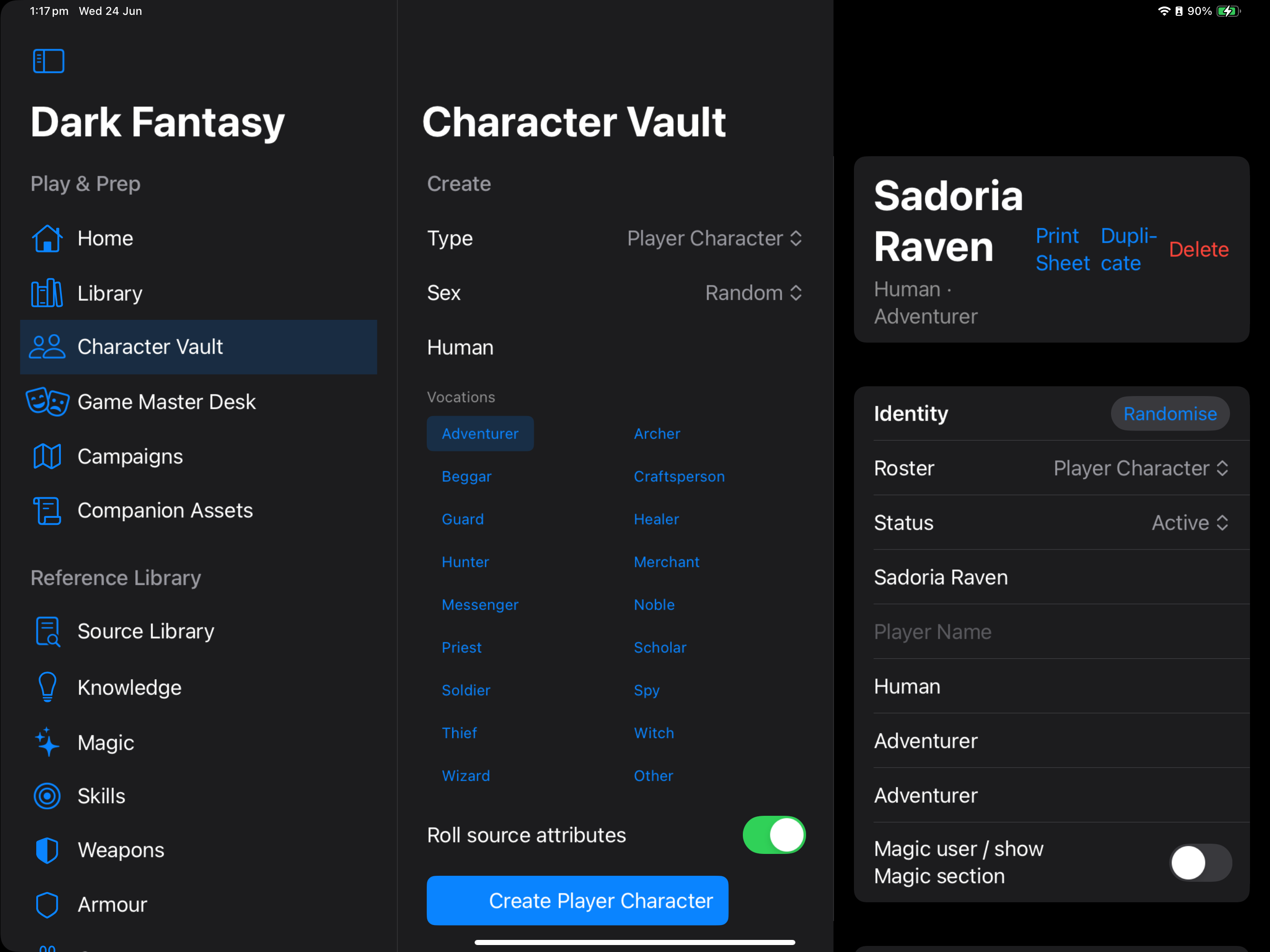Viewport: 1270px width, 952px height.
Task: Select Other vocation
Action: click(x=654, y=776)
